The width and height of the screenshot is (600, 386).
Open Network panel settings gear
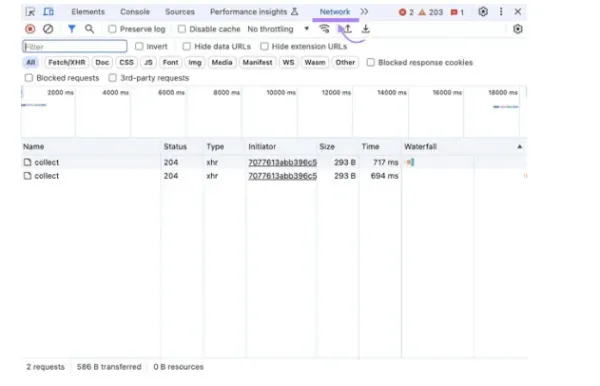[x=518, y=29]
